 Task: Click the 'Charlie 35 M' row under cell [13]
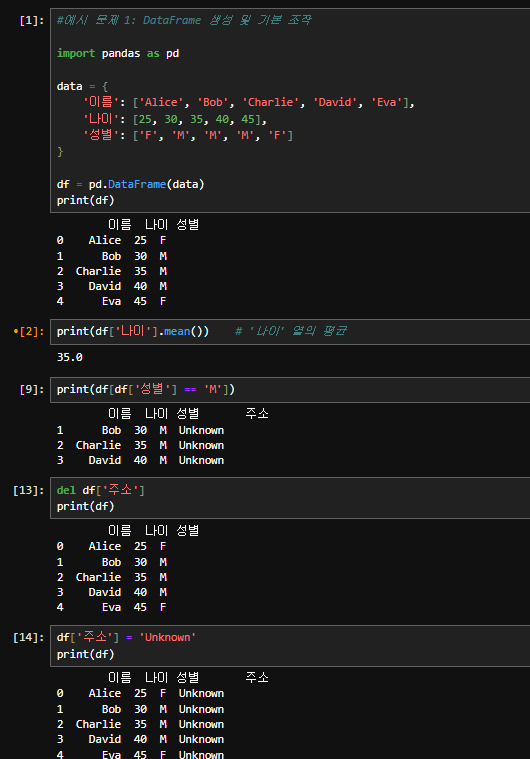112,577
